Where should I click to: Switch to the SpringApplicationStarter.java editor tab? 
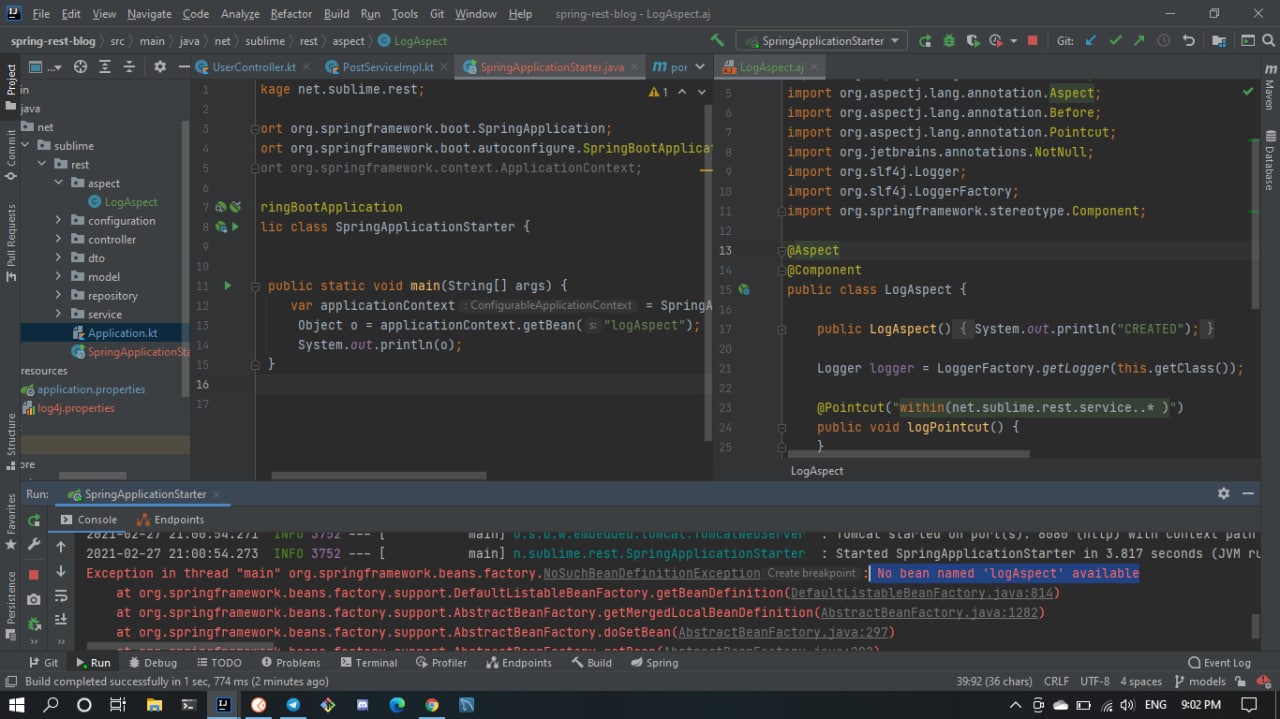(551, 67)
